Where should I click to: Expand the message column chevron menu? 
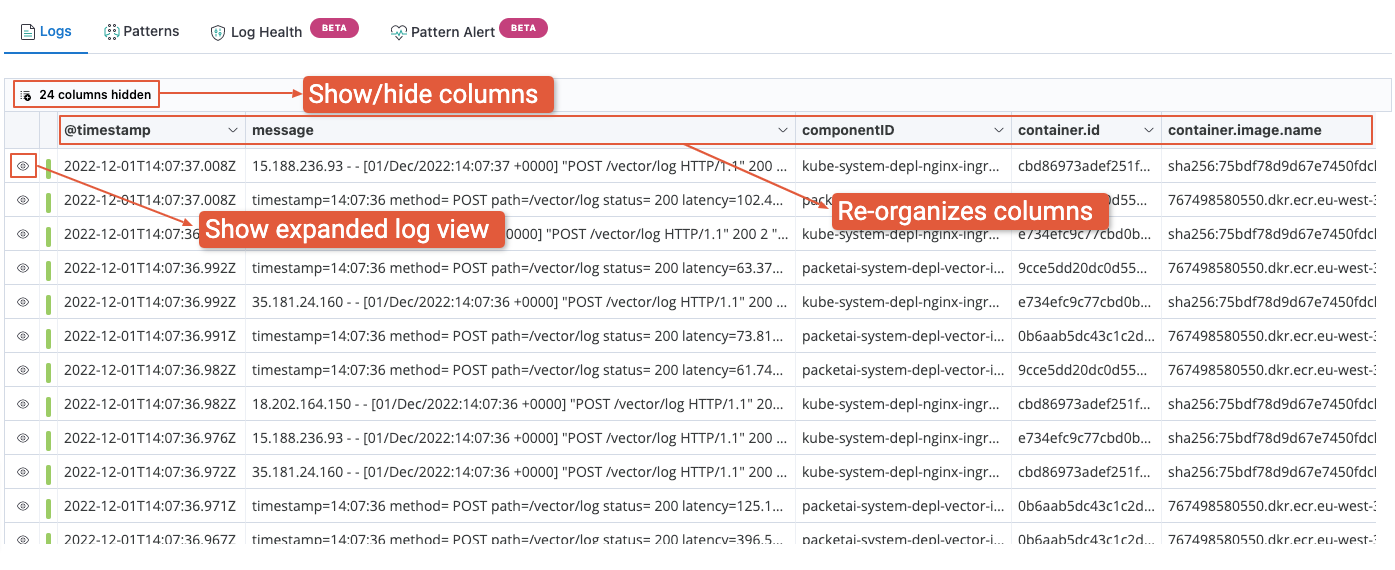click(x=783, y=130)
